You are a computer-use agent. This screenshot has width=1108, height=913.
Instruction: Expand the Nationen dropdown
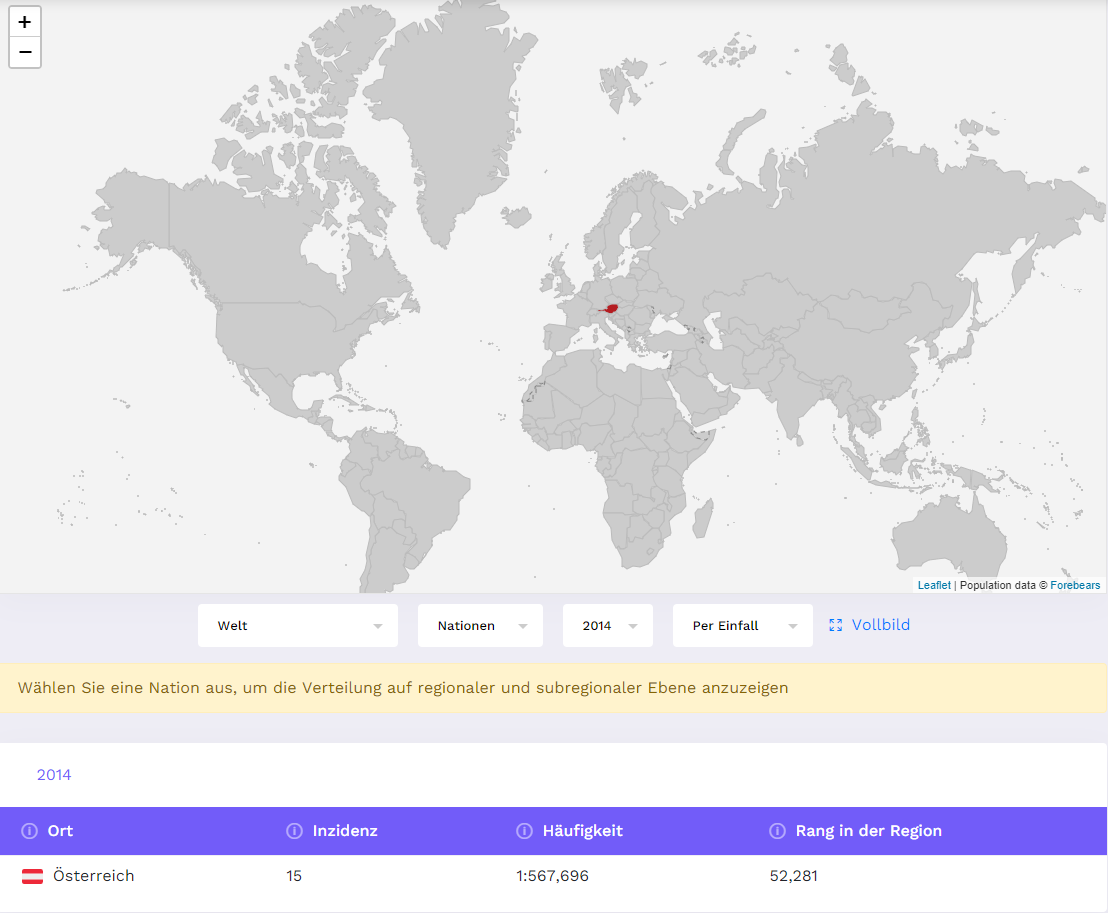pos(480,626)
